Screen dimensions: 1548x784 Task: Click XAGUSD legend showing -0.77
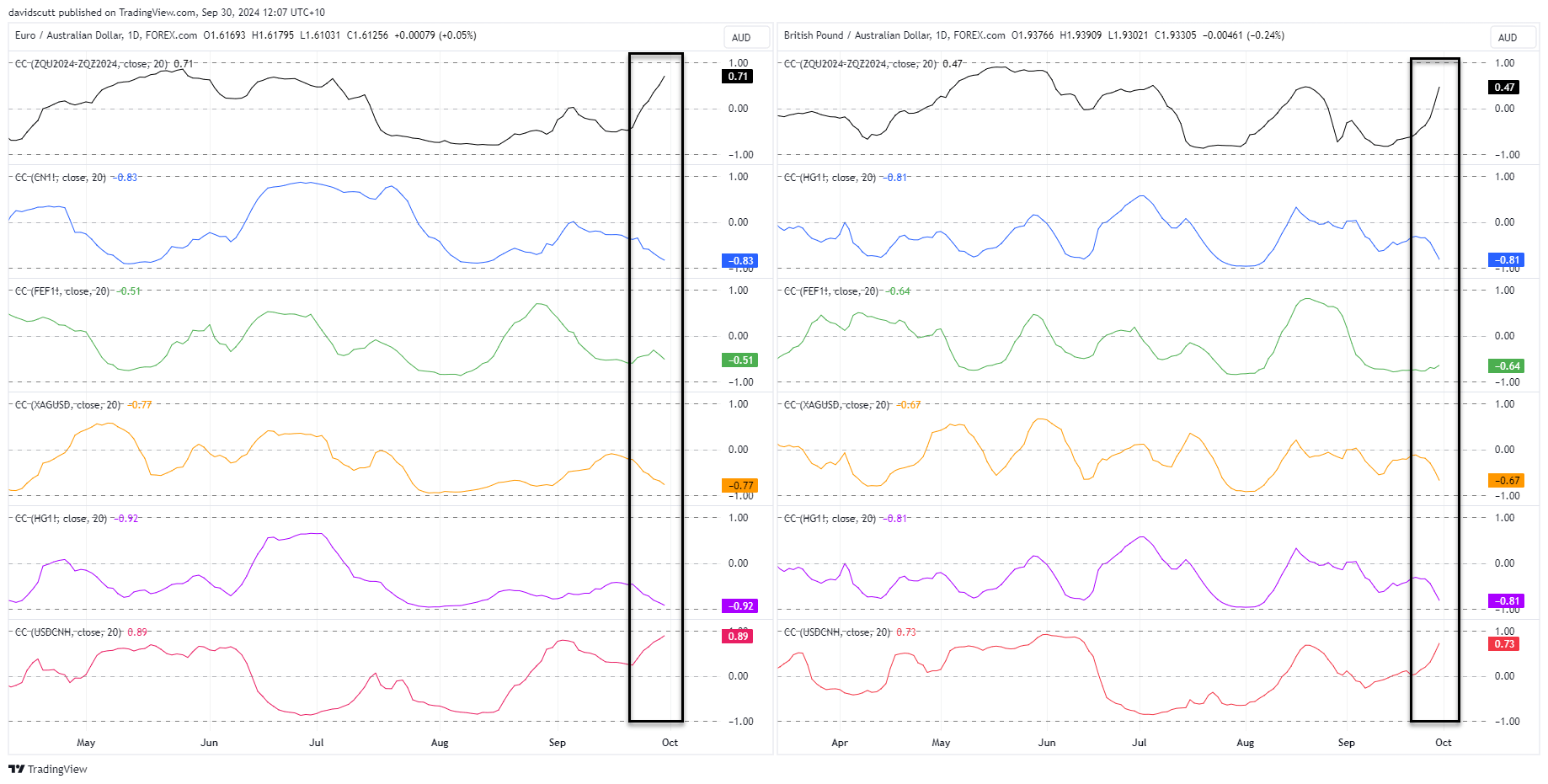click(83, 405)
